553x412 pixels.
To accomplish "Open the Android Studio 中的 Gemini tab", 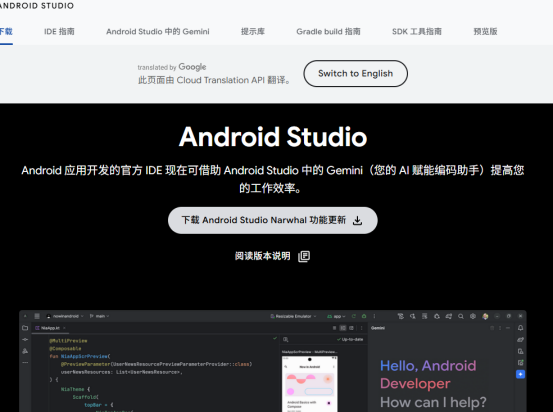I will point(158,32).
